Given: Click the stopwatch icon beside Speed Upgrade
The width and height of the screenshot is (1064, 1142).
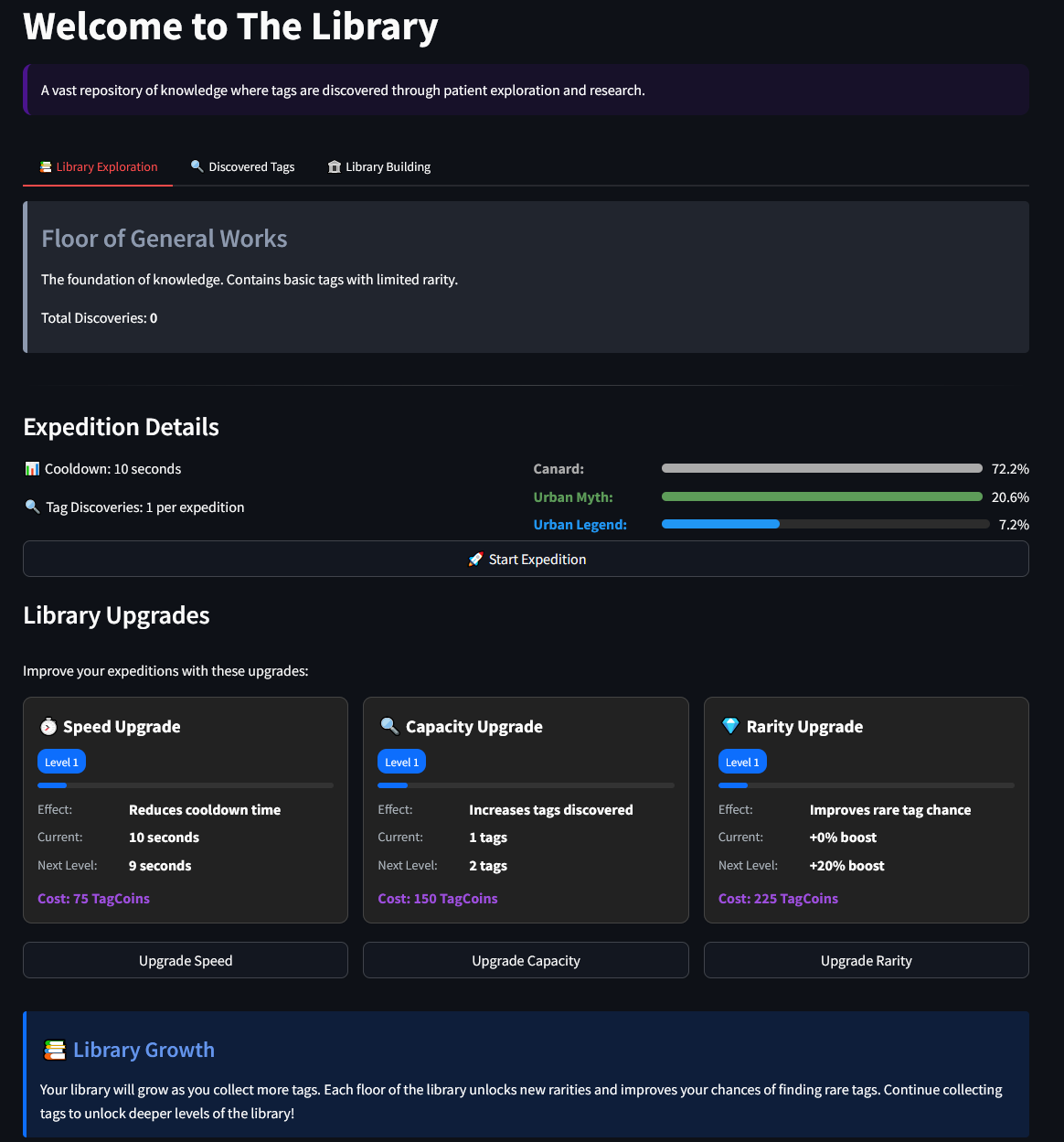Looking at the screenshot, I should coord(48,727).
